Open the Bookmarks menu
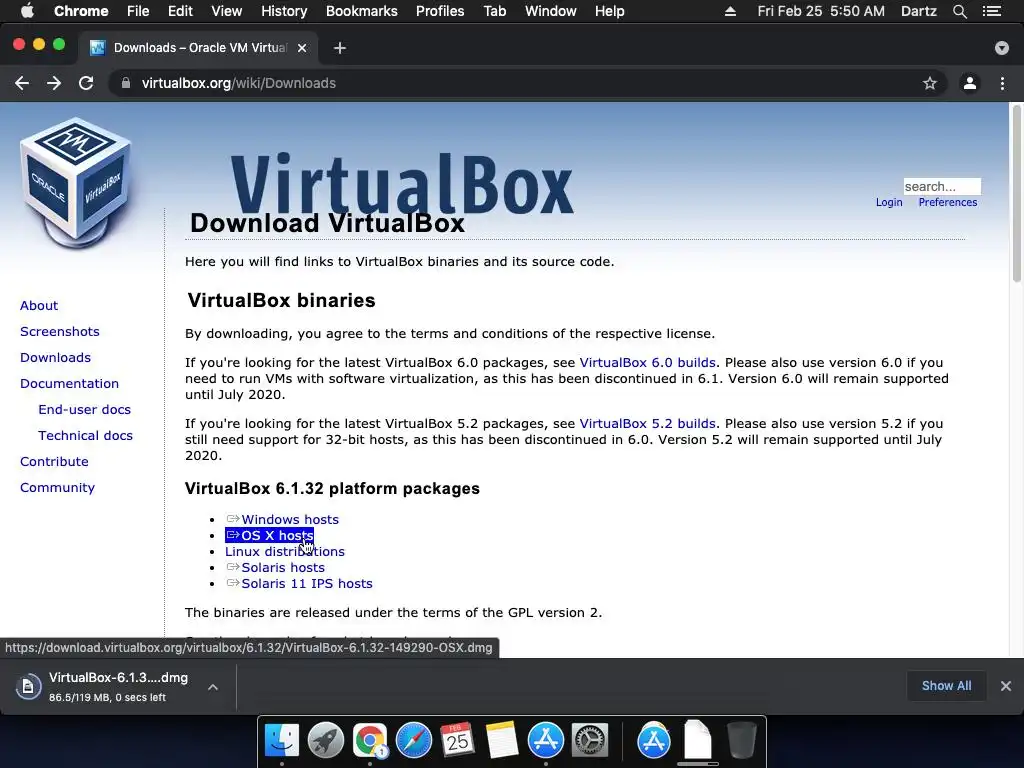Image resolution: width=1024 pixels, height=768 pixels. coord(362,11)
